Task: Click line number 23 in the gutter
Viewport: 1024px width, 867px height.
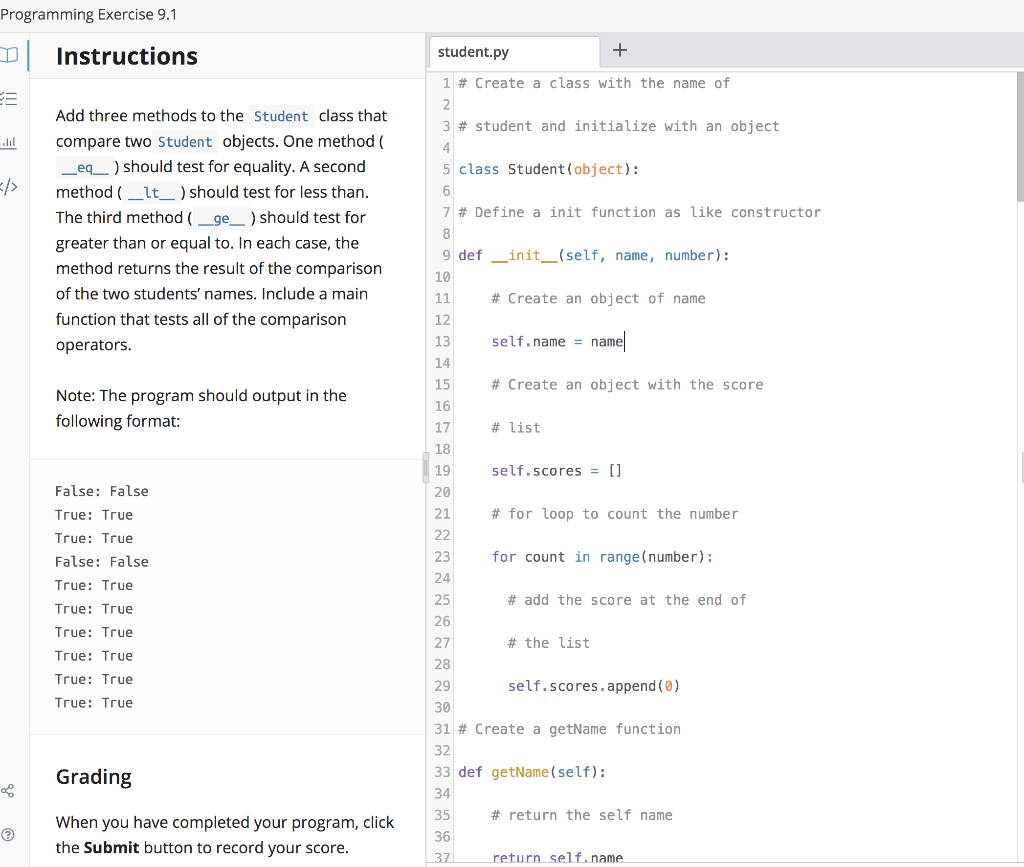Action: point(443,557)
